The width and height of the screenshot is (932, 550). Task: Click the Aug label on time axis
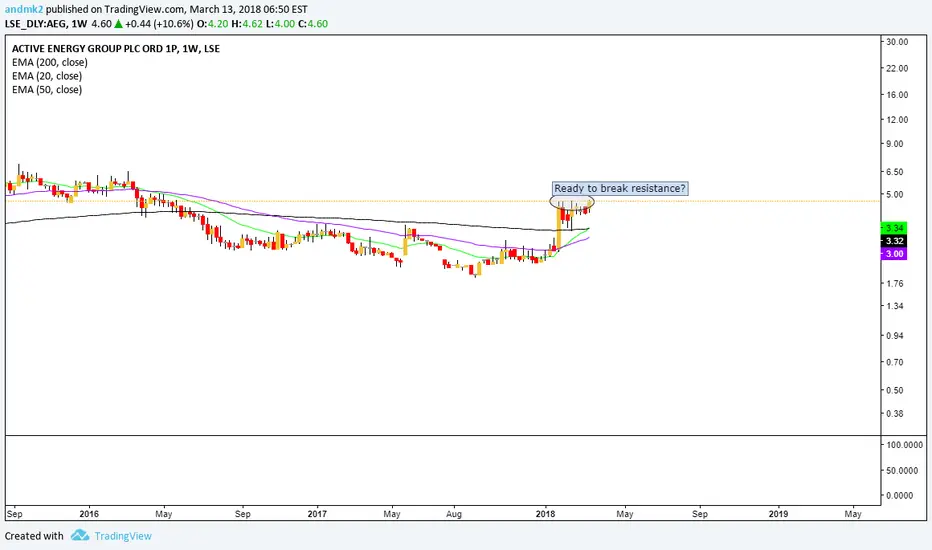pyautogui.click(x=454, y=514)
